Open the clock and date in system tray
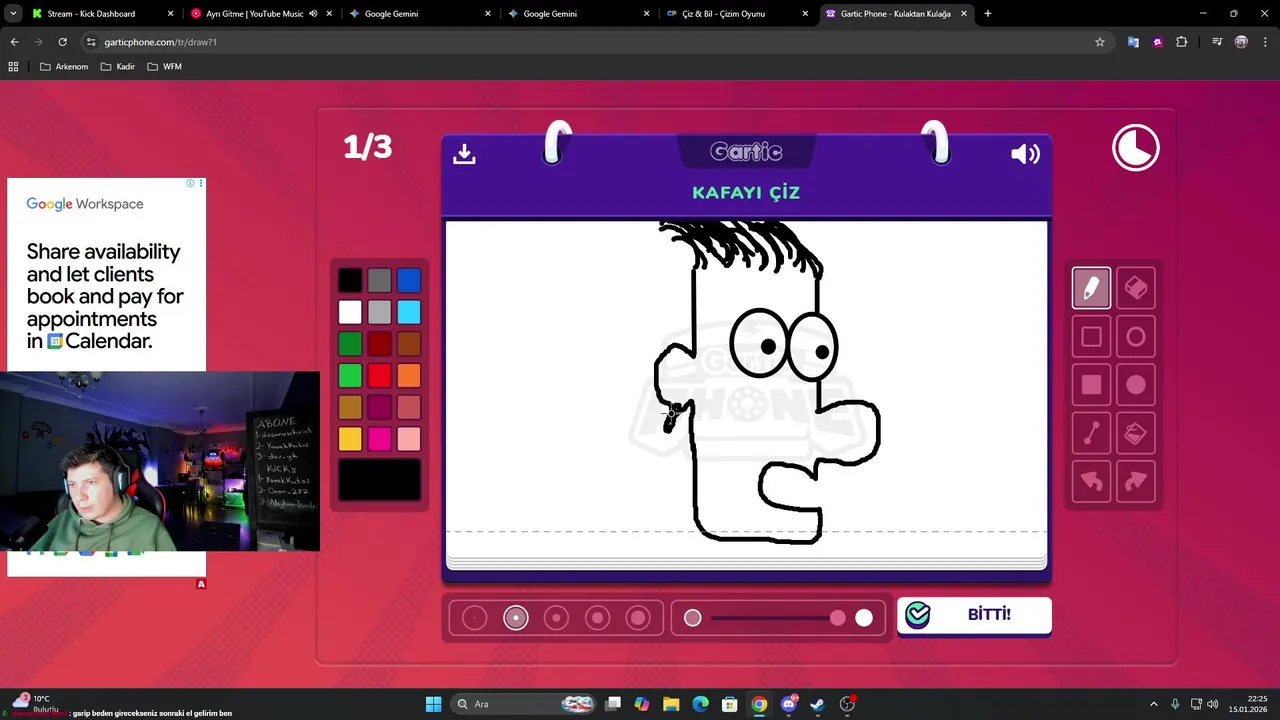Image resolution: width=1280 pixels, height=720 pixels. pyautogui.click(x=1249, y=704)
